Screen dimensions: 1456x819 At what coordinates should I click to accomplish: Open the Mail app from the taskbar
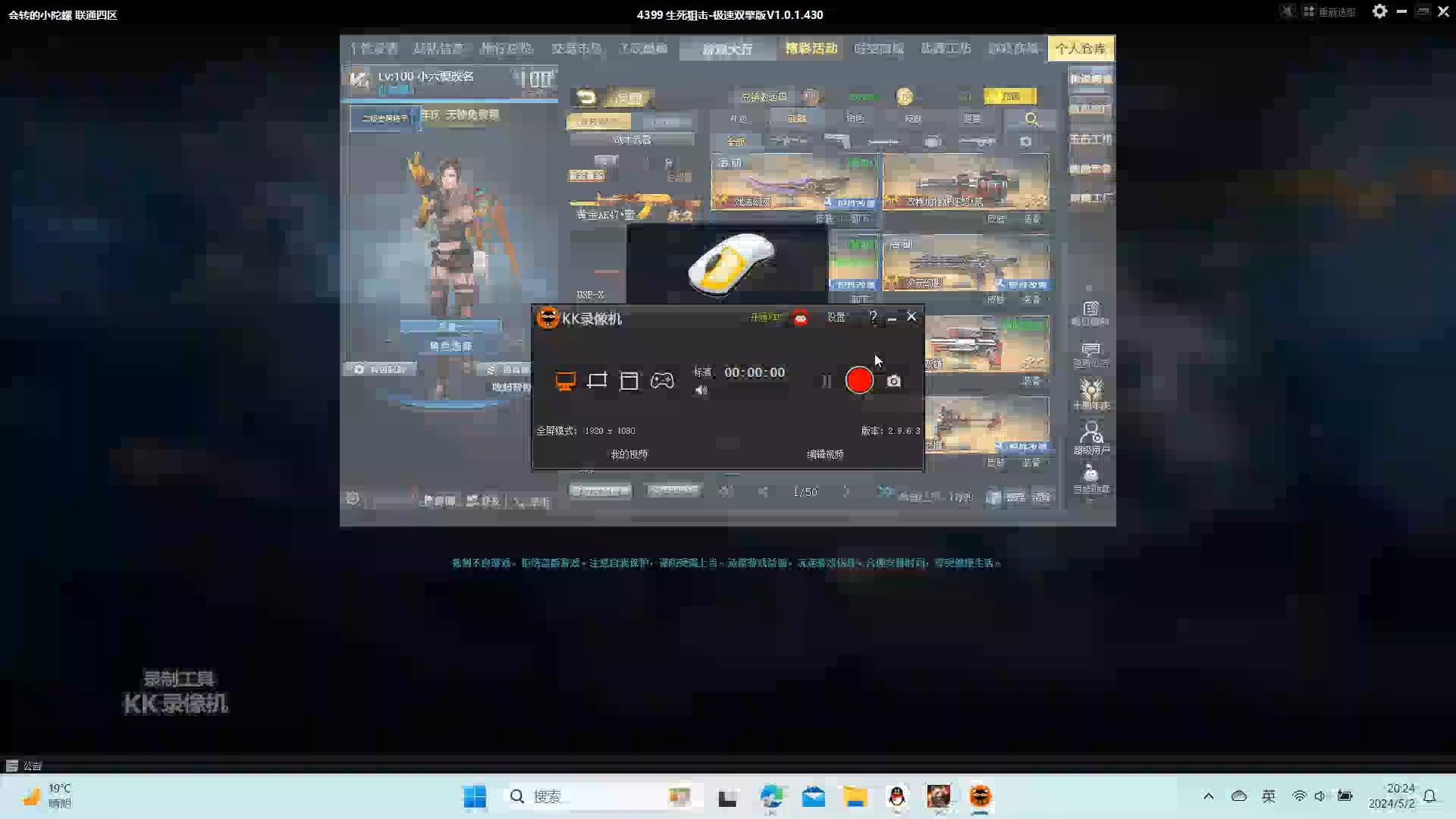813,797
